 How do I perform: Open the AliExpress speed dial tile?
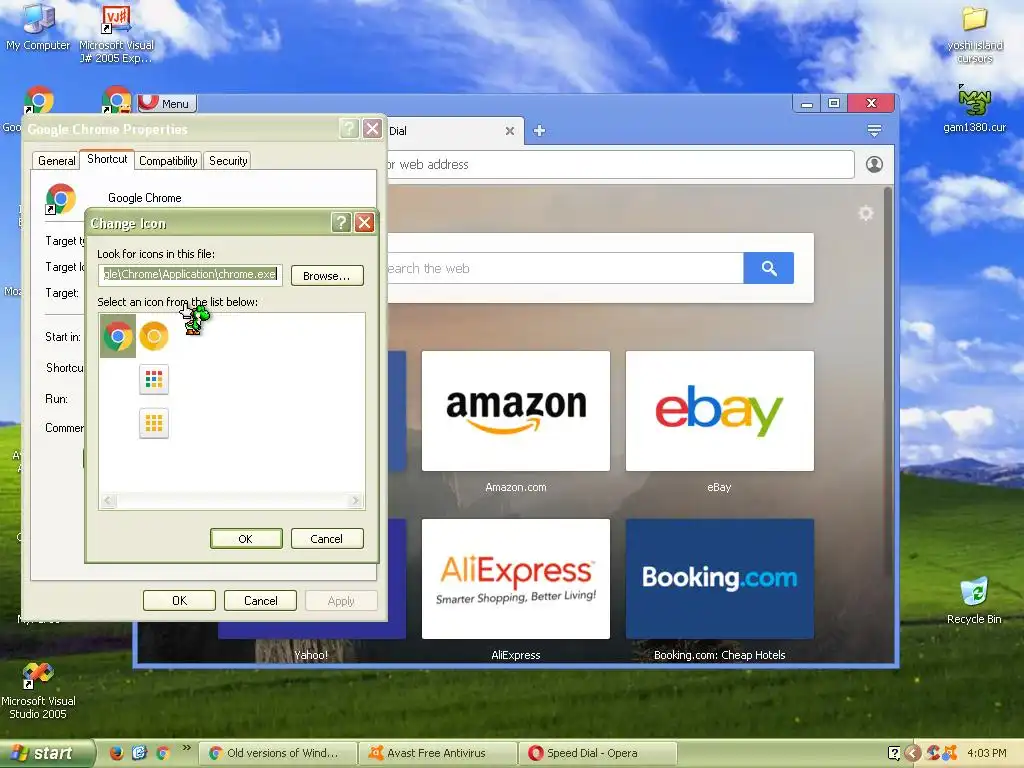(x=516, y=579)
